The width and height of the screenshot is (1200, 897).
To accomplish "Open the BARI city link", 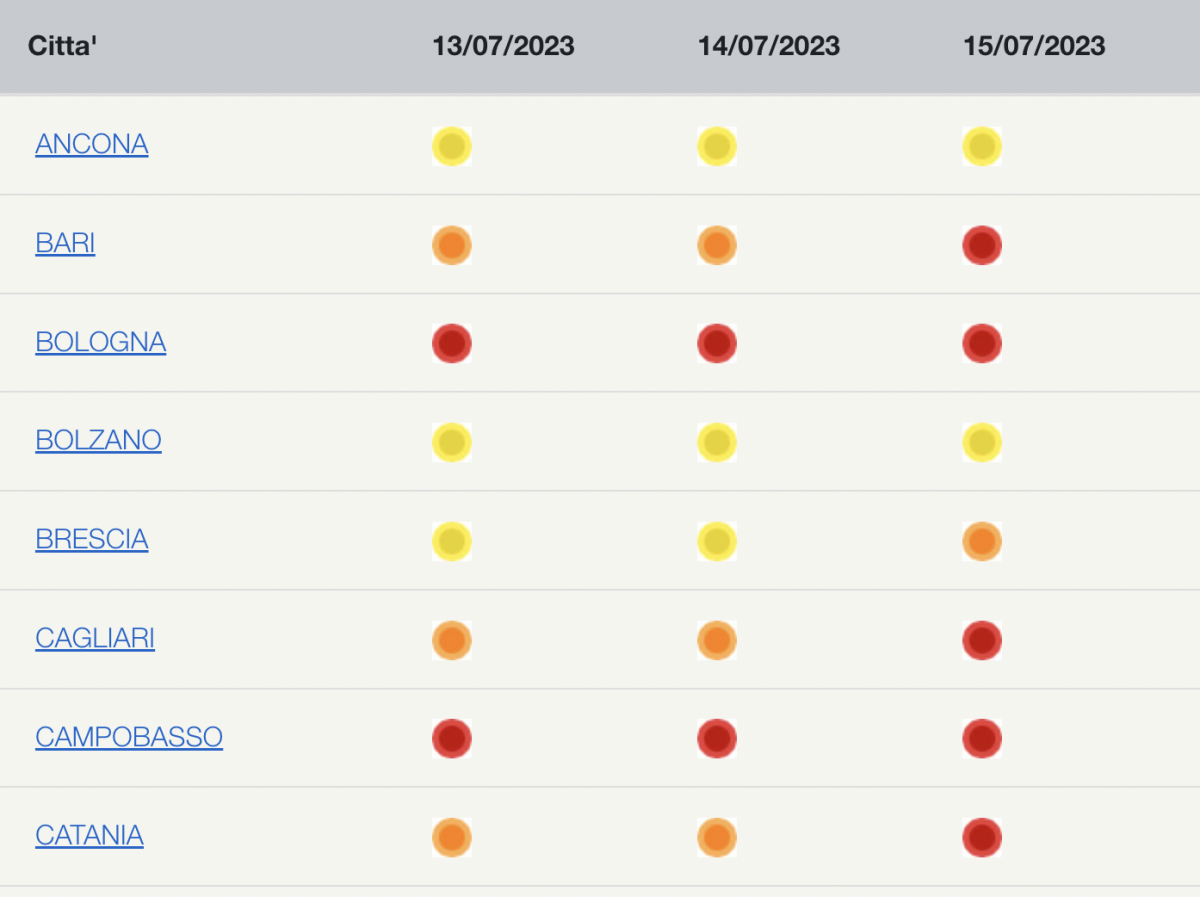I will [x=65, y=244].
